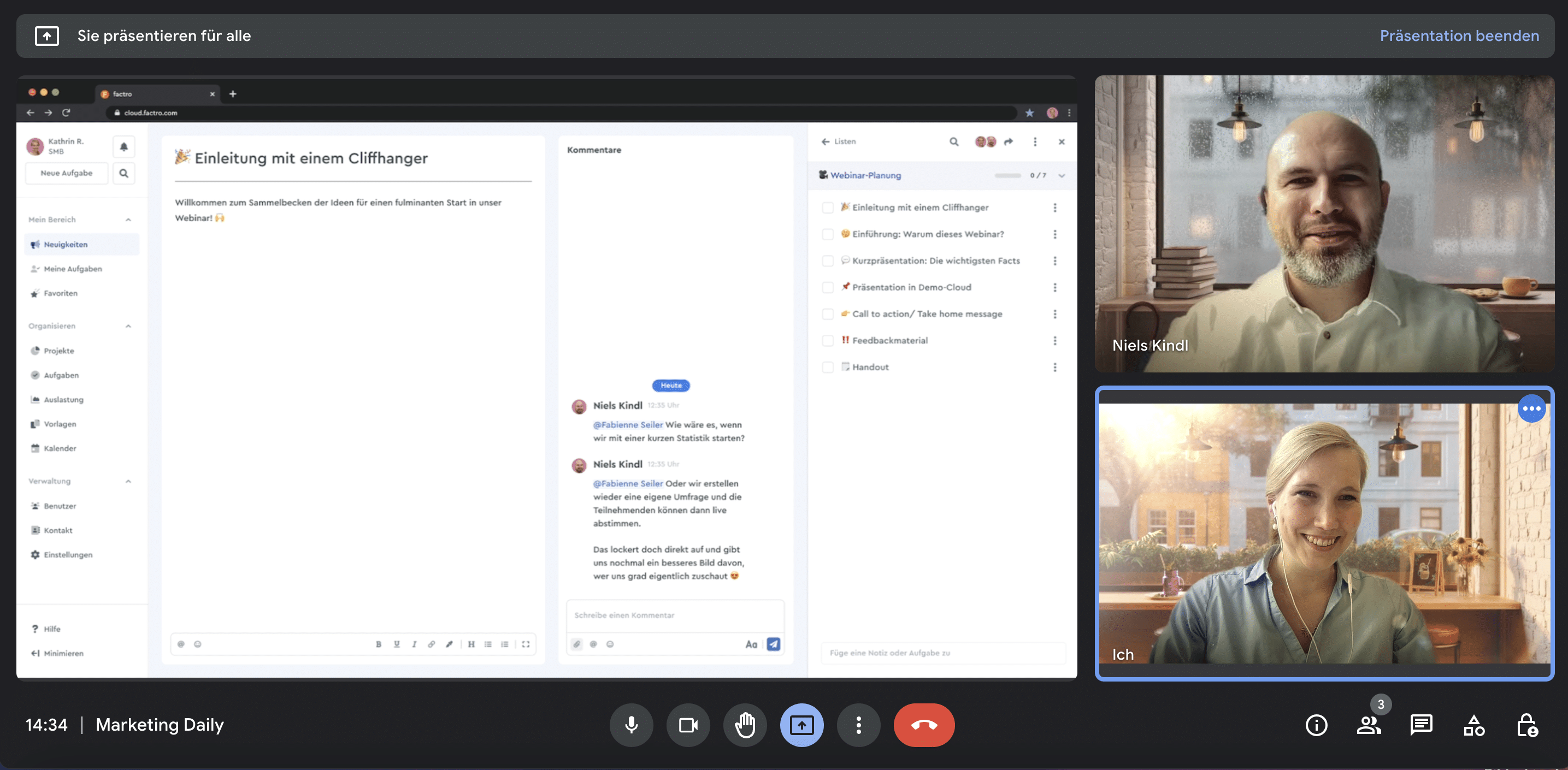Viewport: 1568px width, 770px height.
Task: Click the Webinar-Planung progress bar
Action: click(x=1007, y=175)
